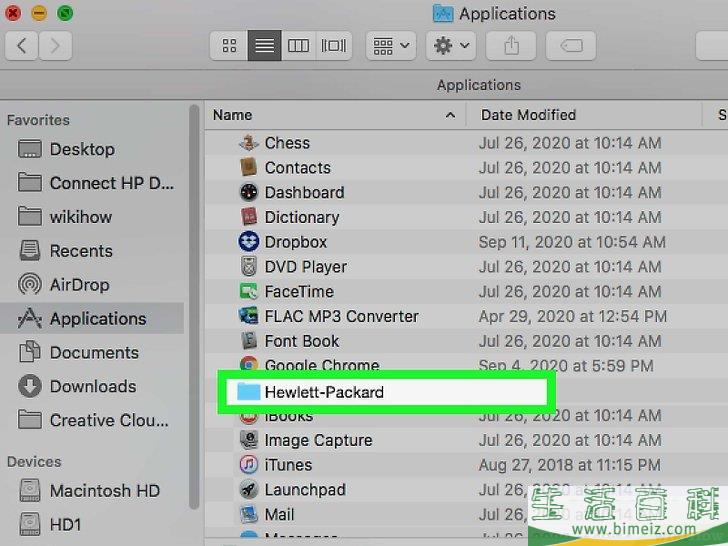Click FLAC MP3 Converter date Apr 29
The height and width of the screenshot is (546, 728).
[572, 316]
